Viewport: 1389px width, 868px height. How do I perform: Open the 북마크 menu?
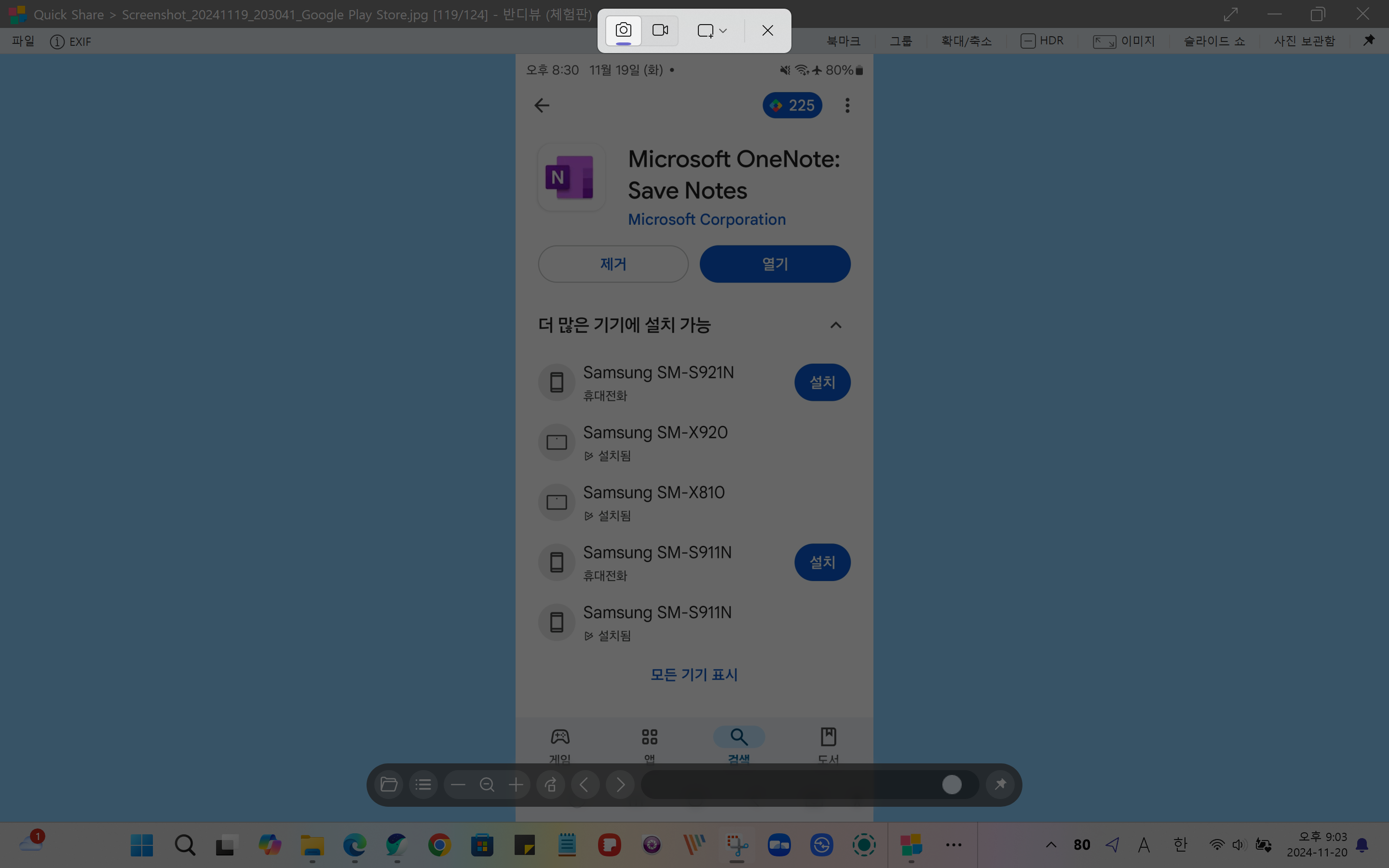tap(843, 41)
